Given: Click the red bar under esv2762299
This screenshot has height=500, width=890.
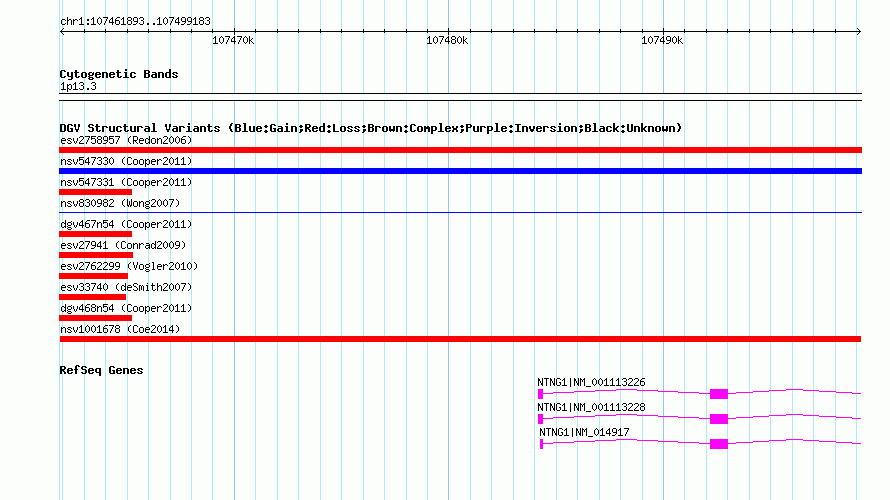Looking at the screenshot, I should coord(94,276).
